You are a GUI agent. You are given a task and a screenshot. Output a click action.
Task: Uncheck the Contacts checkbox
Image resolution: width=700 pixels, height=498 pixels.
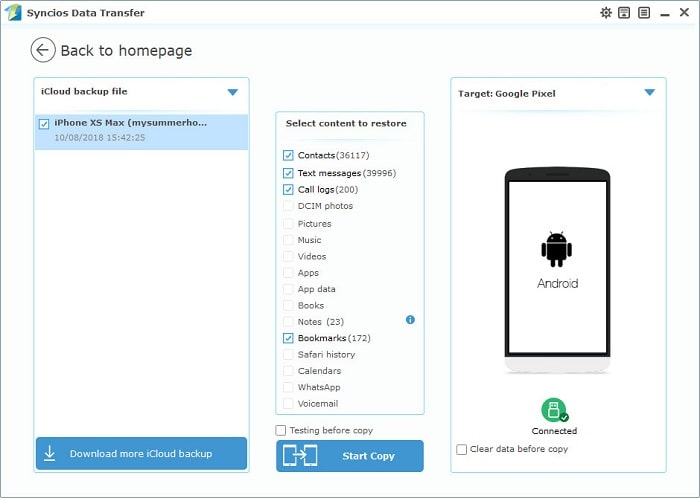[288, 155]
